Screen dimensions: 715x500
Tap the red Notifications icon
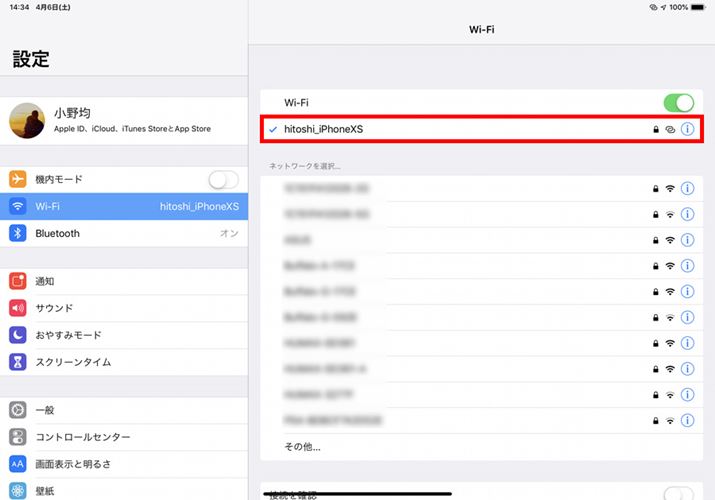tap(17, 281)
